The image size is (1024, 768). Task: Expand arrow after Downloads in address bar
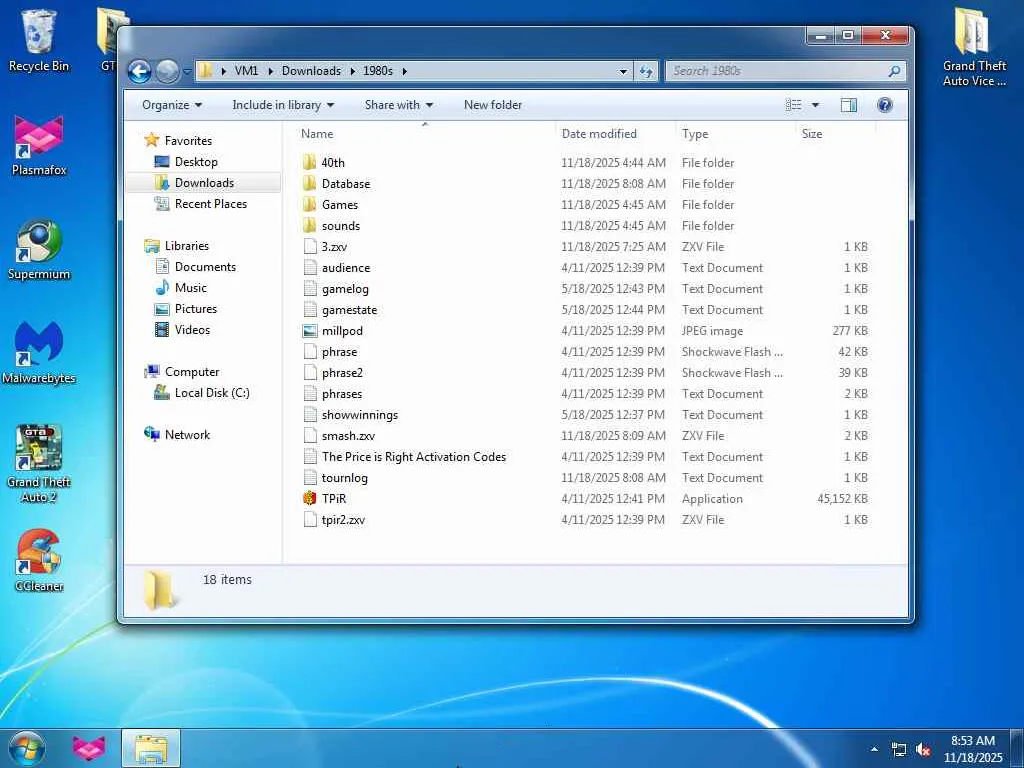point(353,71)
